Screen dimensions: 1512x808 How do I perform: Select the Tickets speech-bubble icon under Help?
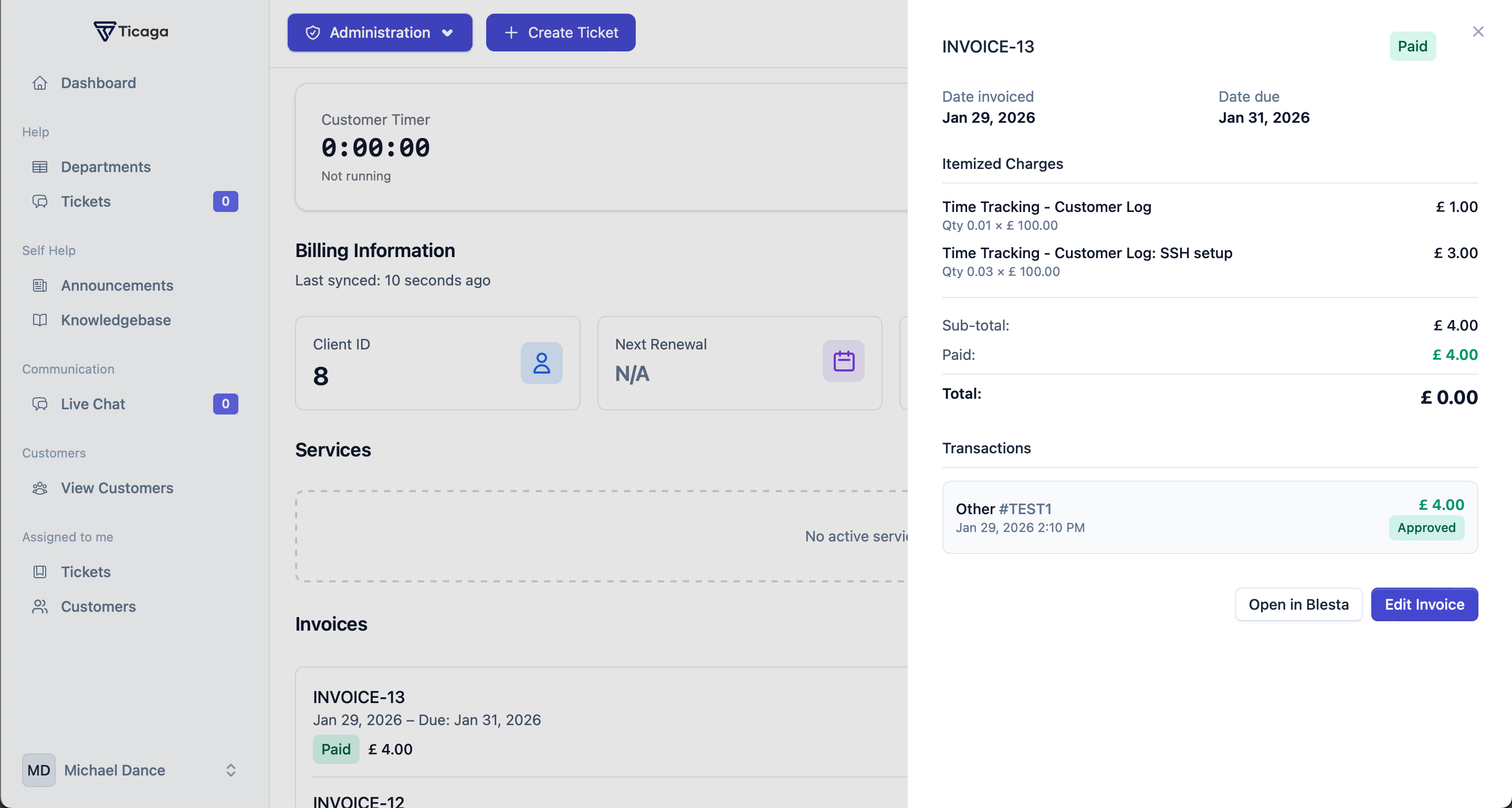[x=40, y=201]
